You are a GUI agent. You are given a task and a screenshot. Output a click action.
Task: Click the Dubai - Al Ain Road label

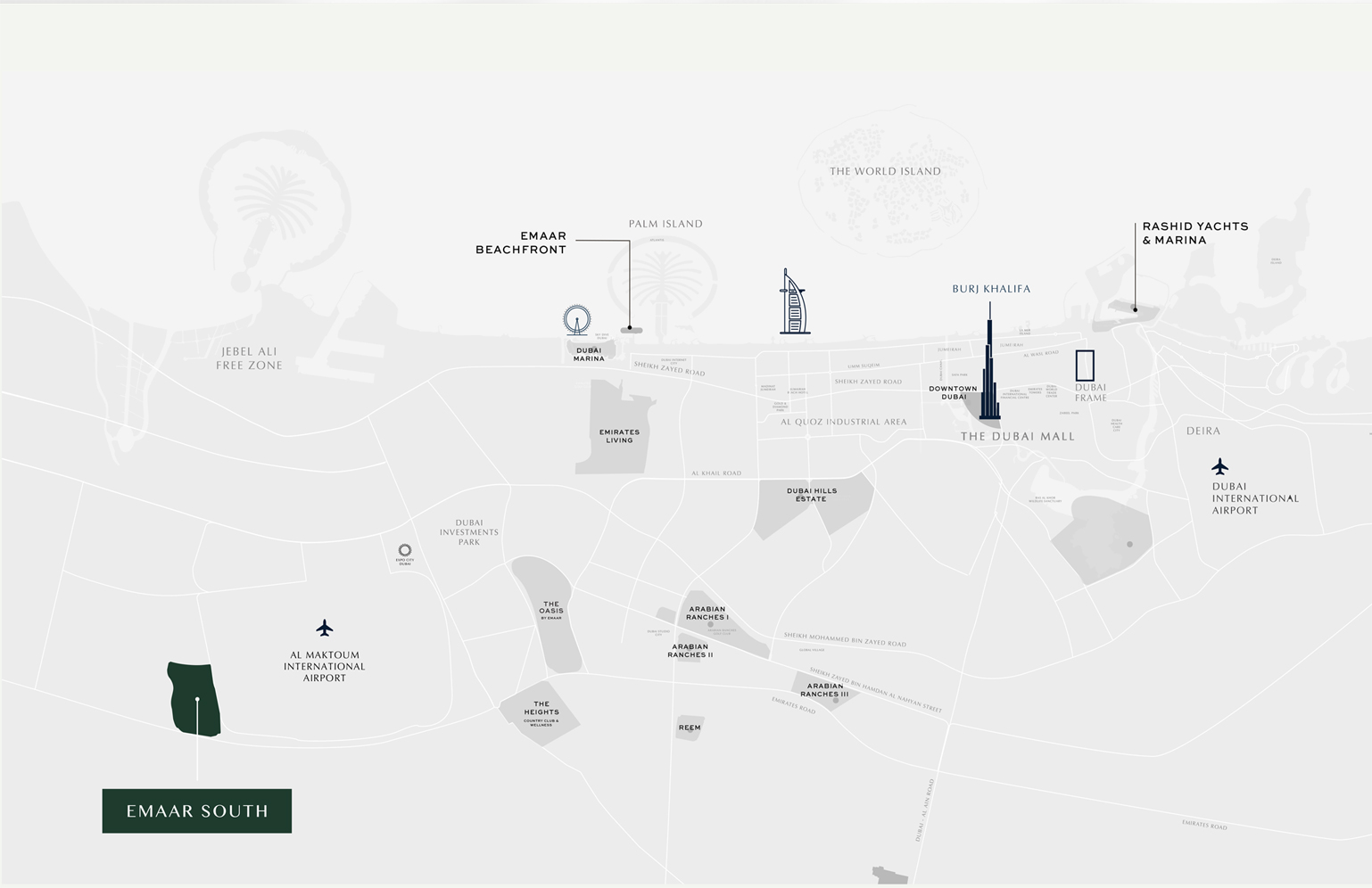924,810
